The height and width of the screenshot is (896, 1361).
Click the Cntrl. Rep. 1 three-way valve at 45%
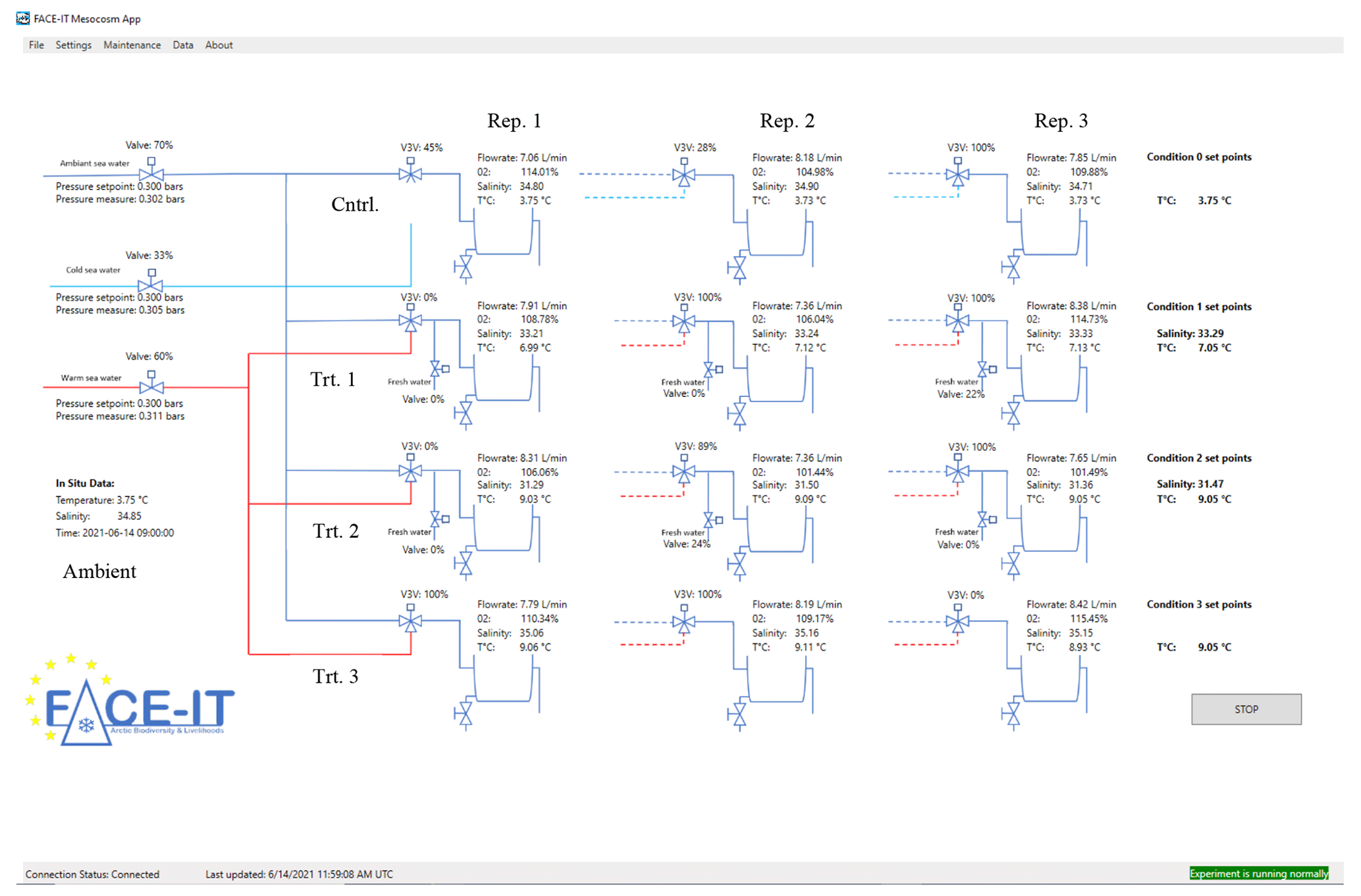point(410,174)
